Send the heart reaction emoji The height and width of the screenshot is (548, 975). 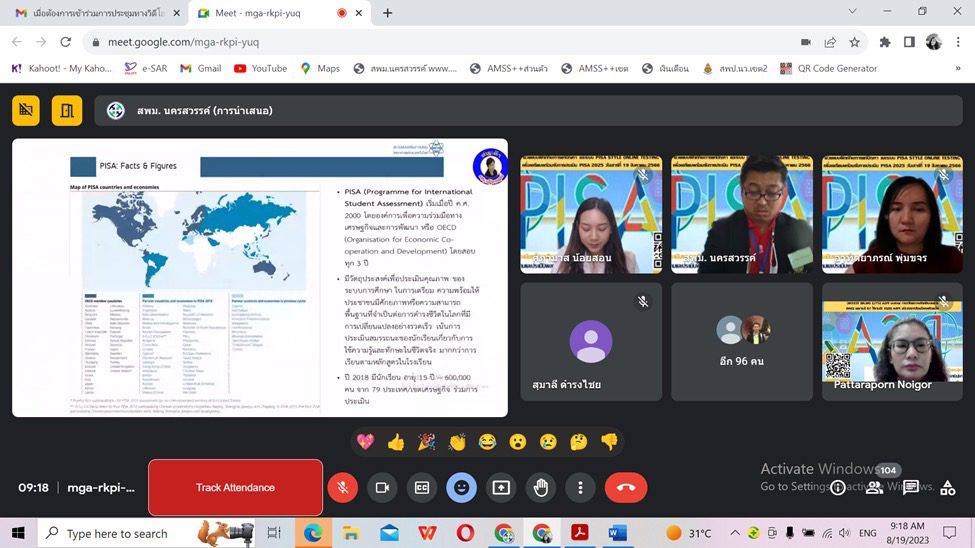366,442
